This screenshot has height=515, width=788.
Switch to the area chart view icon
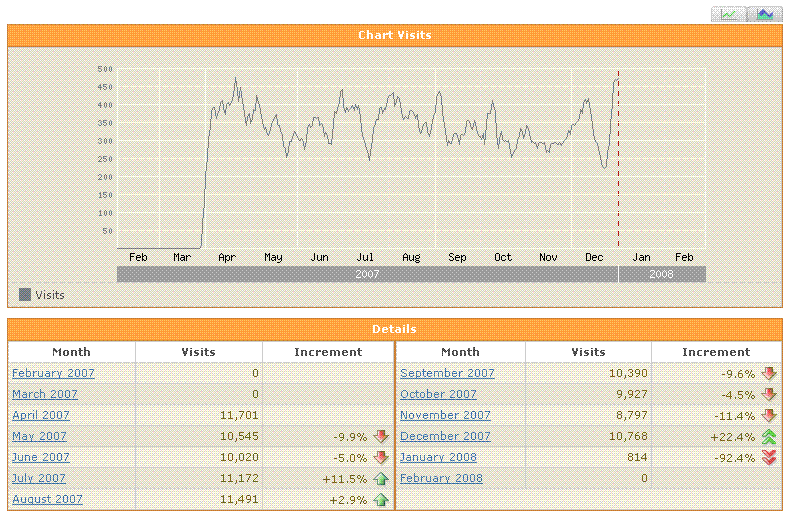tap(765, 14)
